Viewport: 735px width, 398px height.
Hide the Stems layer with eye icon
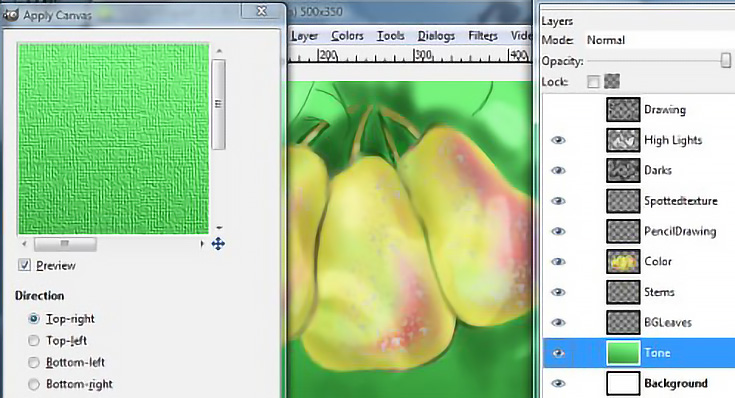tap(558, 292)
